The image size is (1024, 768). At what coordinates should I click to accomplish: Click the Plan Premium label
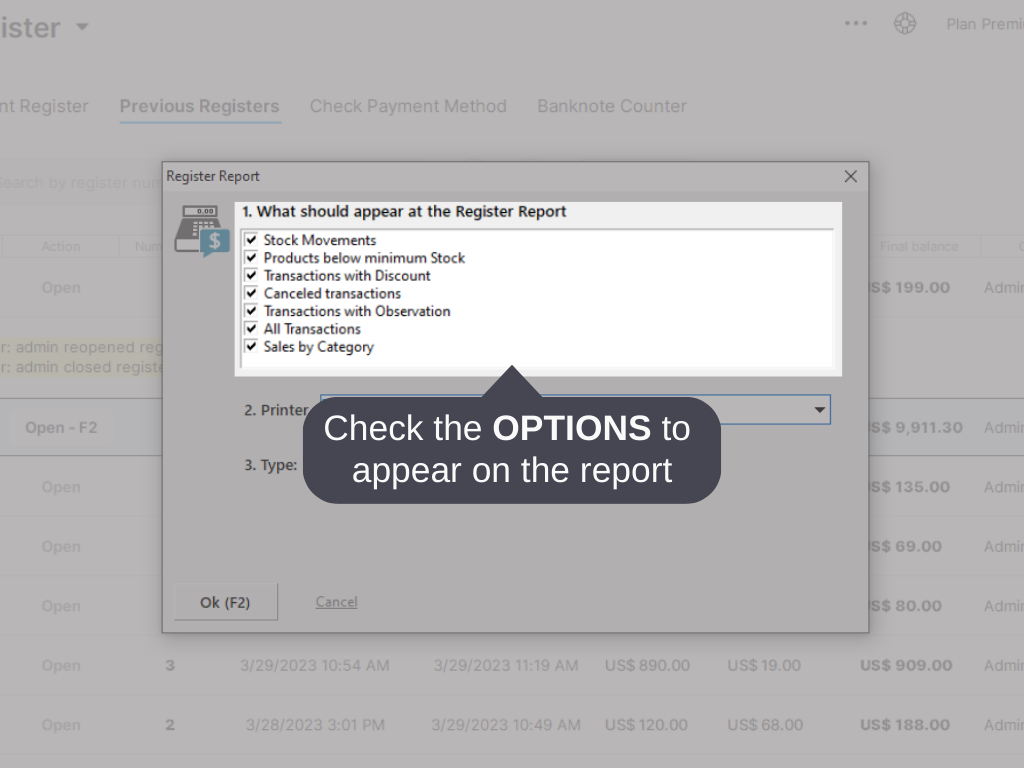[985, 24]
